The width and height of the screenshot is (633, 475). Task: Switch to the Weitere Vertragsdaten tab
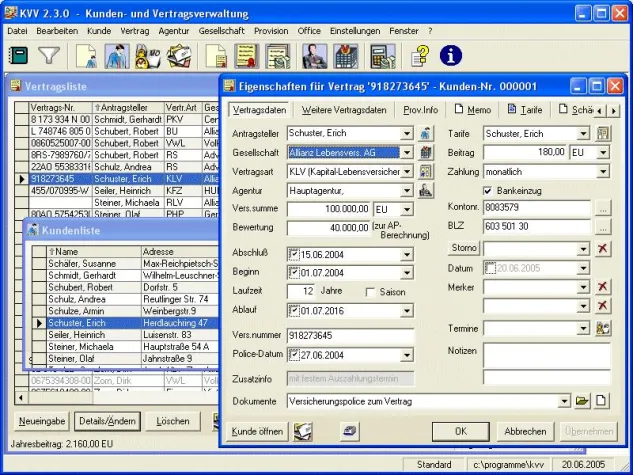(343, 109)
